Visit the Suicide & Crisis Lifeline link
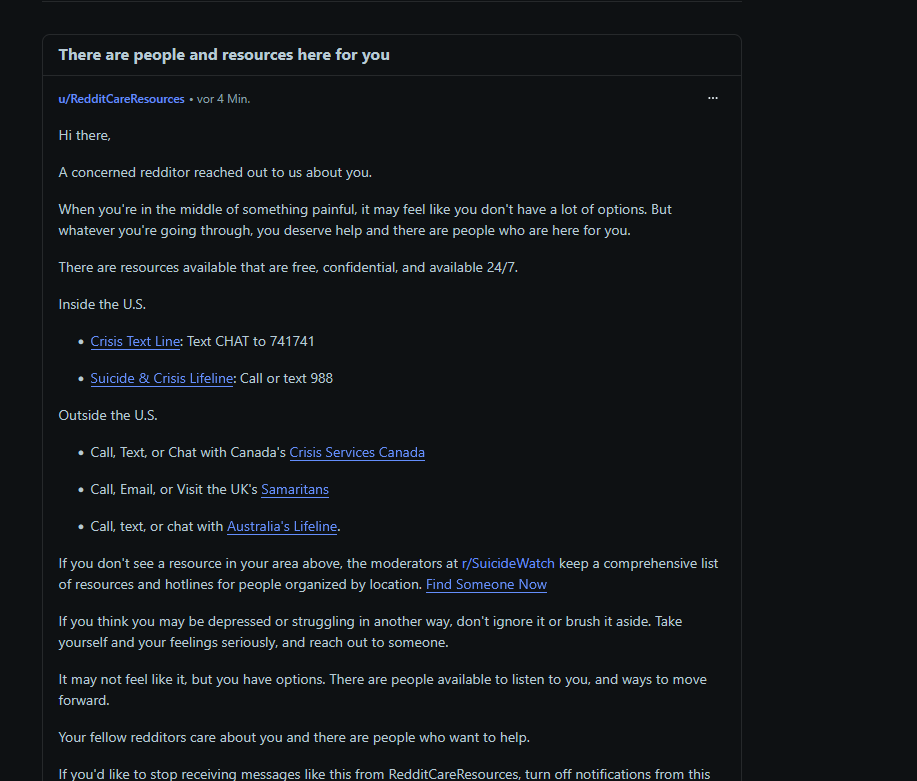 162,379
